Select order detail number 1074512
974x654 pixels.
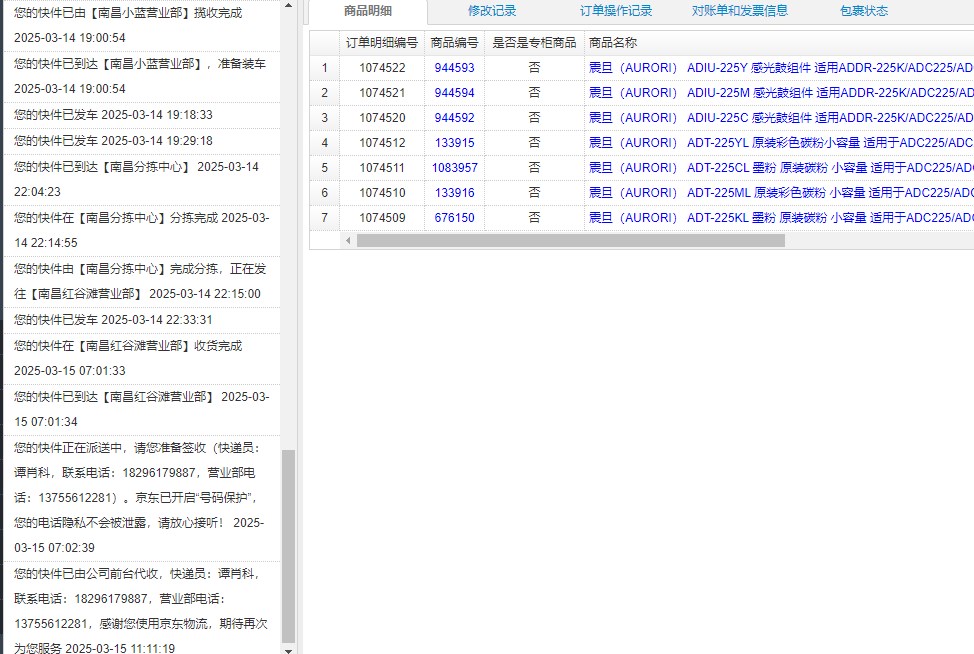point(382,143)
